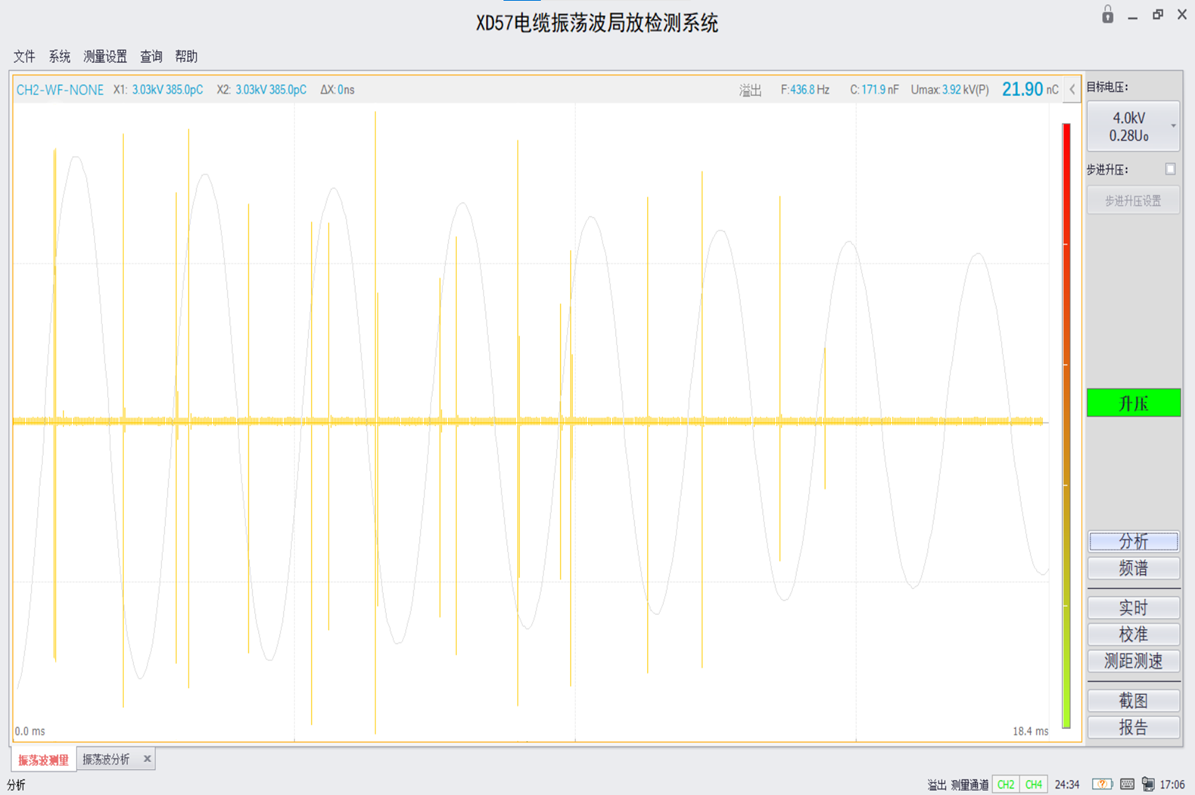
Task: Click the computer connection status icon
Action: pos(1148,785)
